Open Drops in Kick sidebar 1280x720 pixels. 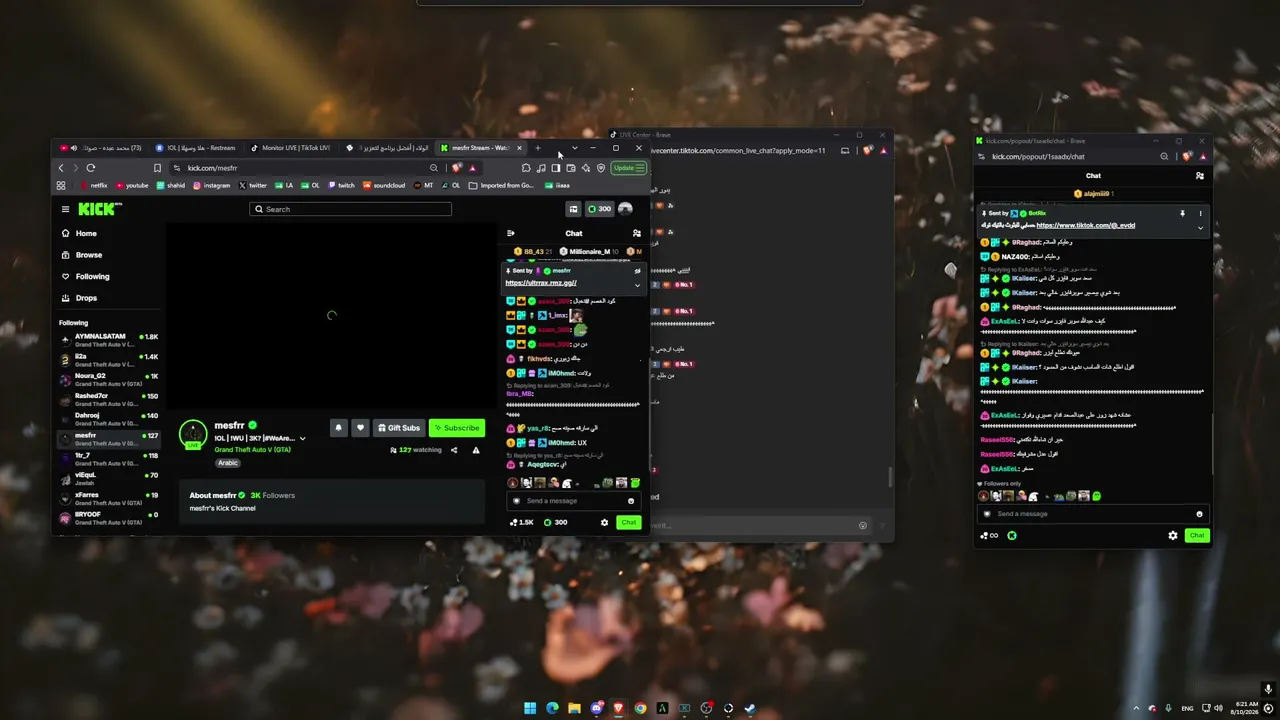coord(78,298)
